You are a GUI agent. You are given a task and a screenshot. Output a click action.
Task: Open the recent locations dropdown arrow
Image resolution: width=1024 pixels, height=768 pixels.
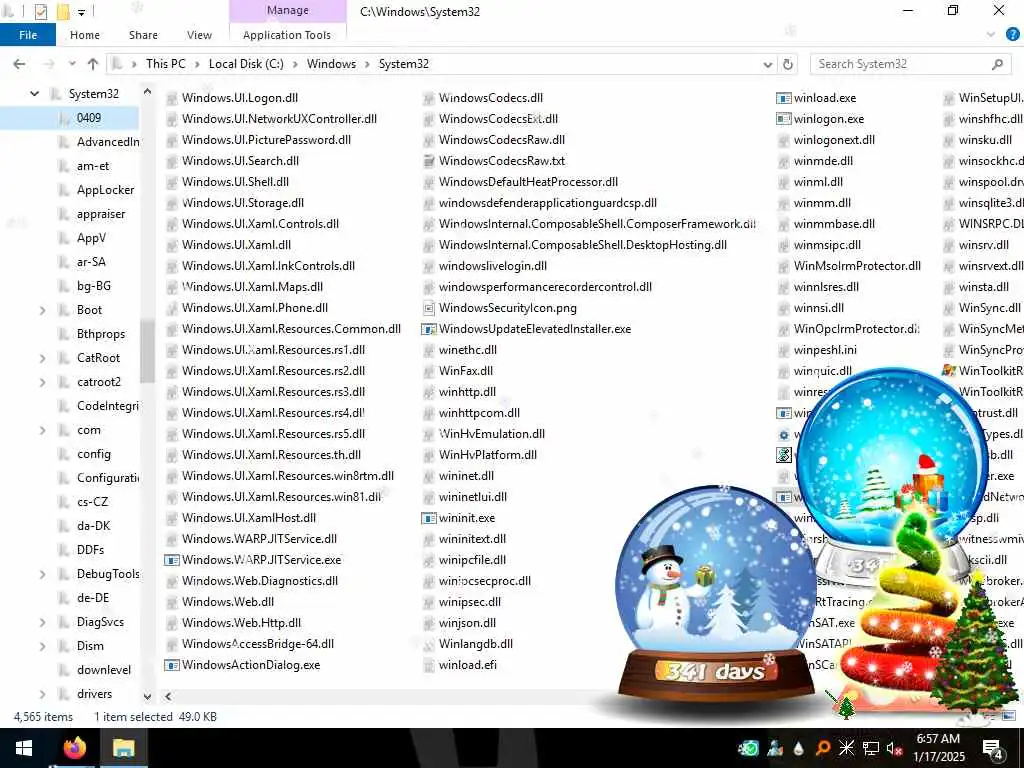click(72, 64)
